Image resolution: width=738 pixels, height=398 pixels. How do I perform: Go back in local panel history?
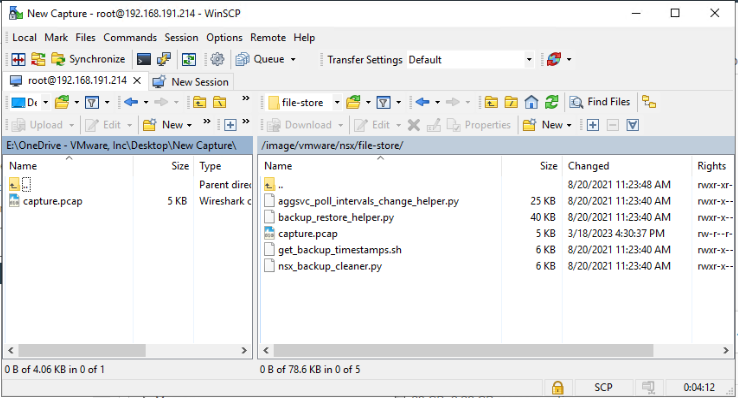(x=131, y=102)
